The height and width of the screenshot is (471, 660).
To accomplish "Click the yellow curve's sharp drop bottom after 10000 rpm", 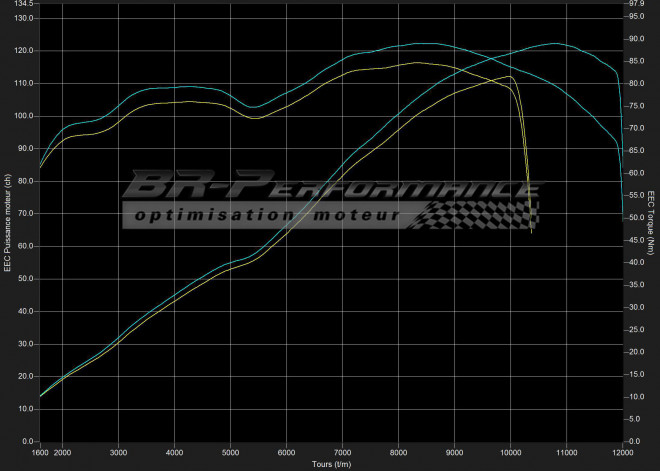I will pyautogui.click(x=531, y=232).
